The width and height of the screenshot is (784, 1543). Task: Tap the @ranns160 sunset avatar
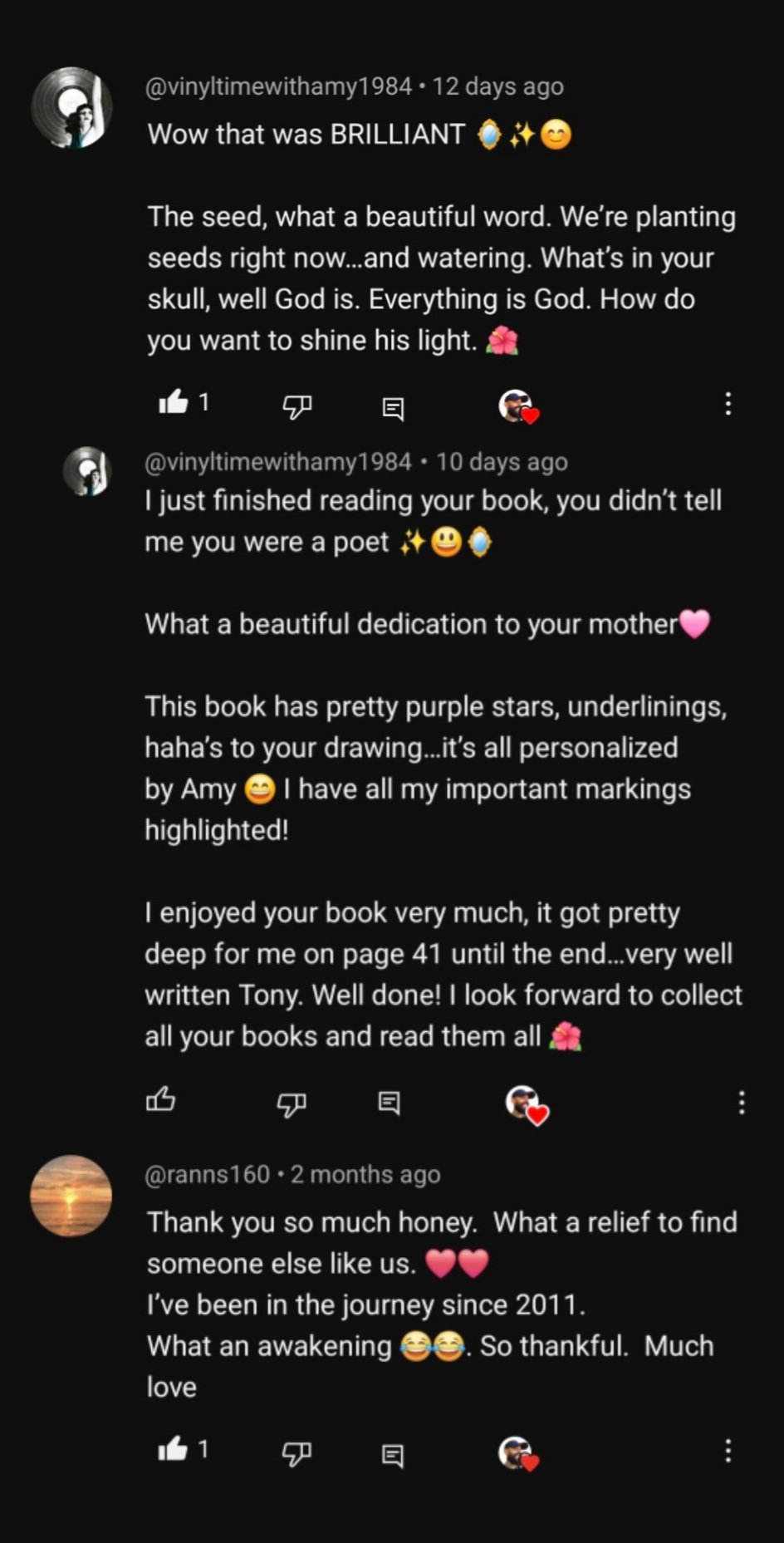(x=71, y=1195)
